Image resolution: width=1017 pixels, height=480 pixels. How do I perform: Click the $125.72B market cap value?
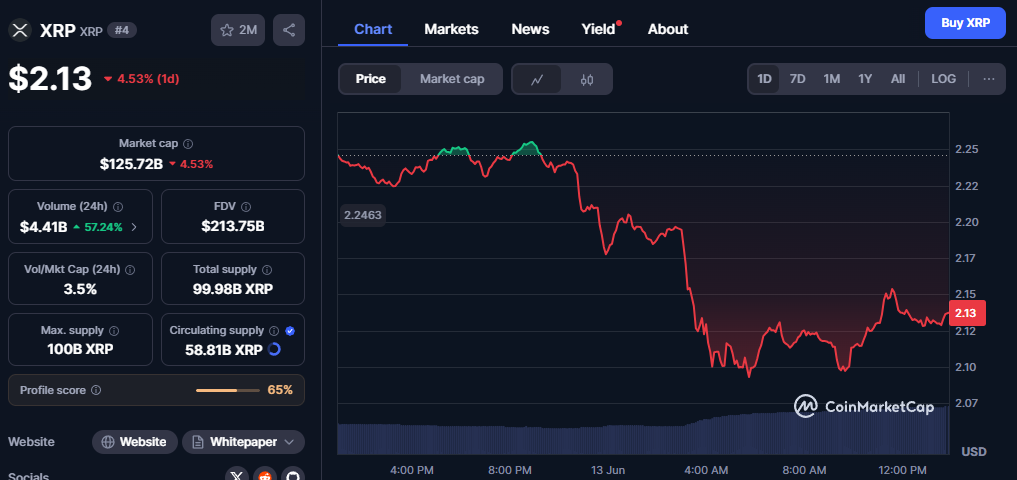[x=132, y=164]
